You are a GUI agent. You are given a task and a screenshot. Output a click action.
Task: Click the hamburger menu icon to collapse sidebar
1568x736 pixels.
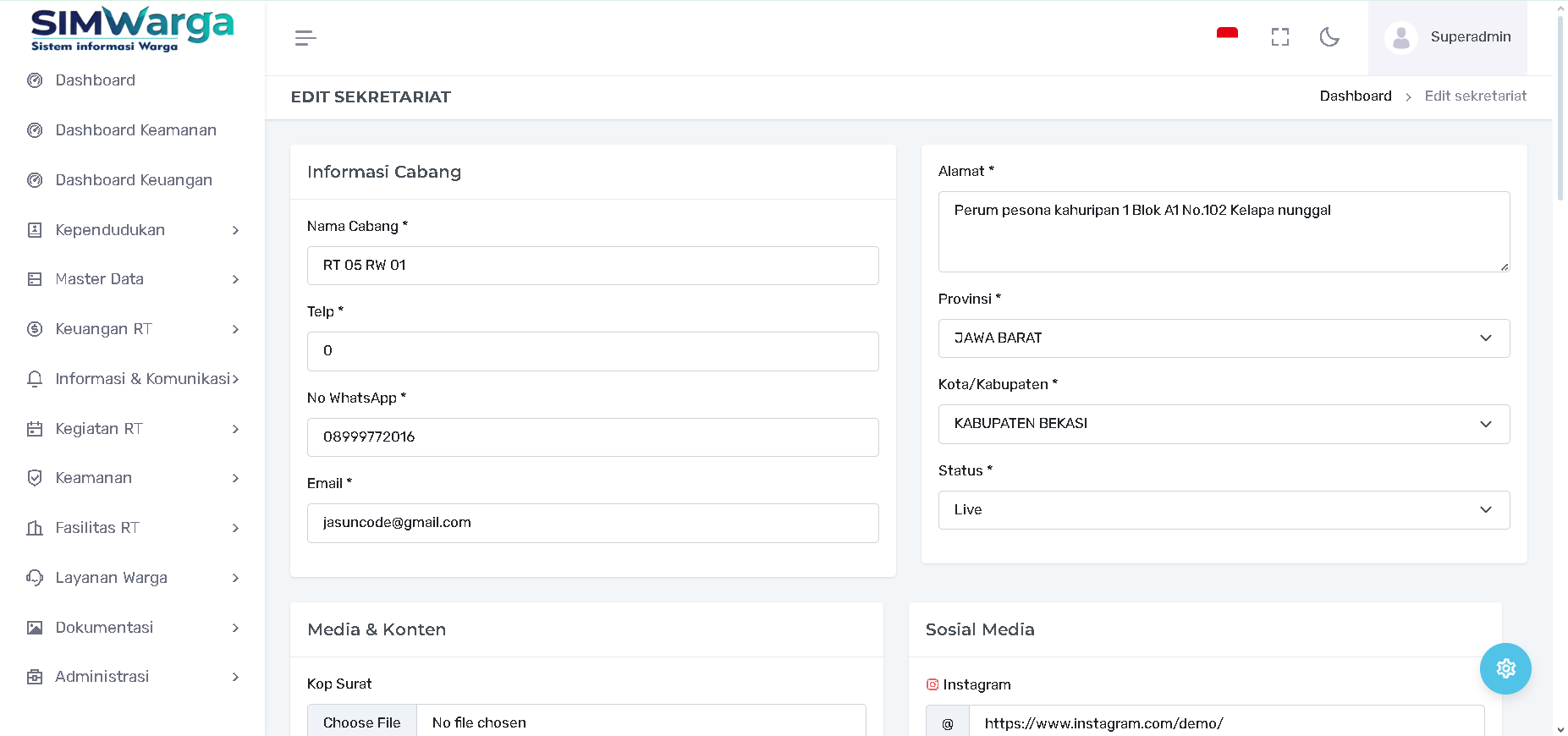(305, 38)
